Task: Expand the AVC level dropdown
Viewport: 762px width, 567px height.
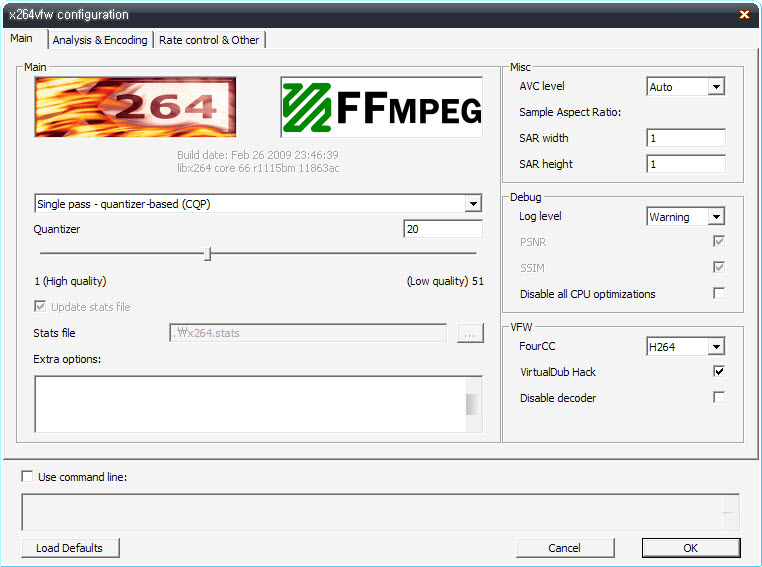Action: click(x=716, y=87)
